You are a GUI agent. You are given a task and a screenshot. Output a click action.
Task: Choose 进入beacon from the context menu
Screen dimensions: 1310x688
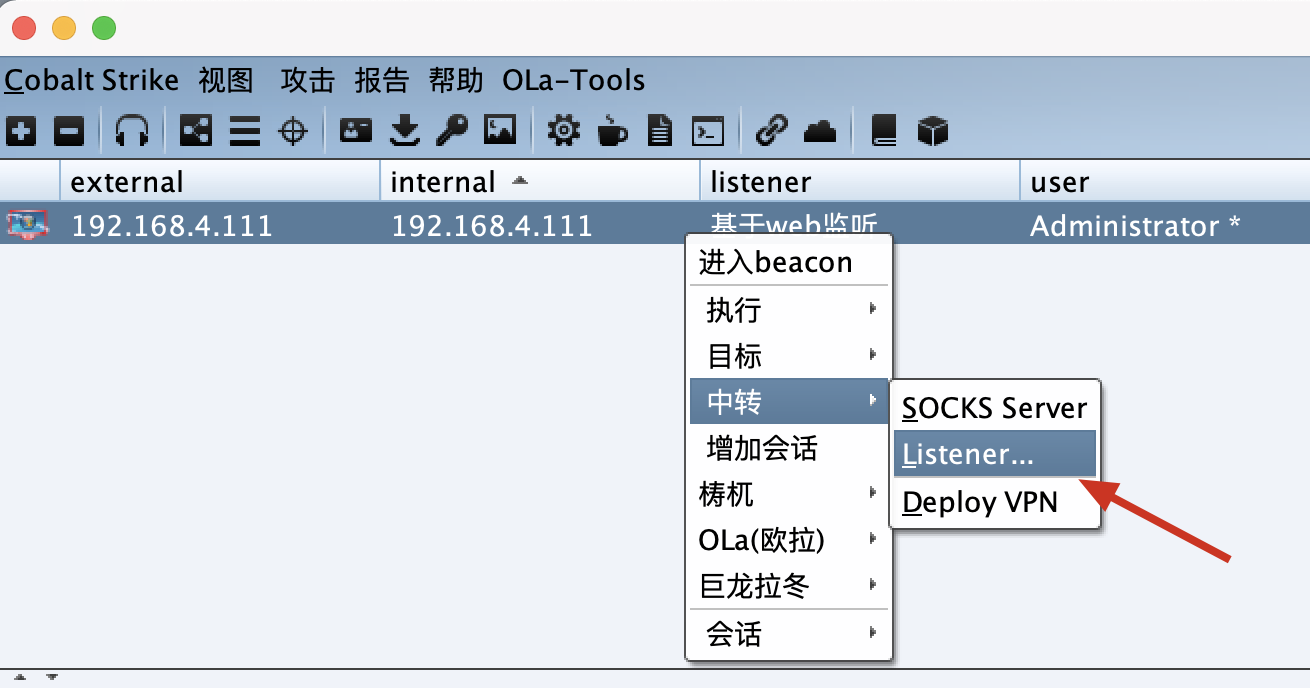click(x=788, y=263)
